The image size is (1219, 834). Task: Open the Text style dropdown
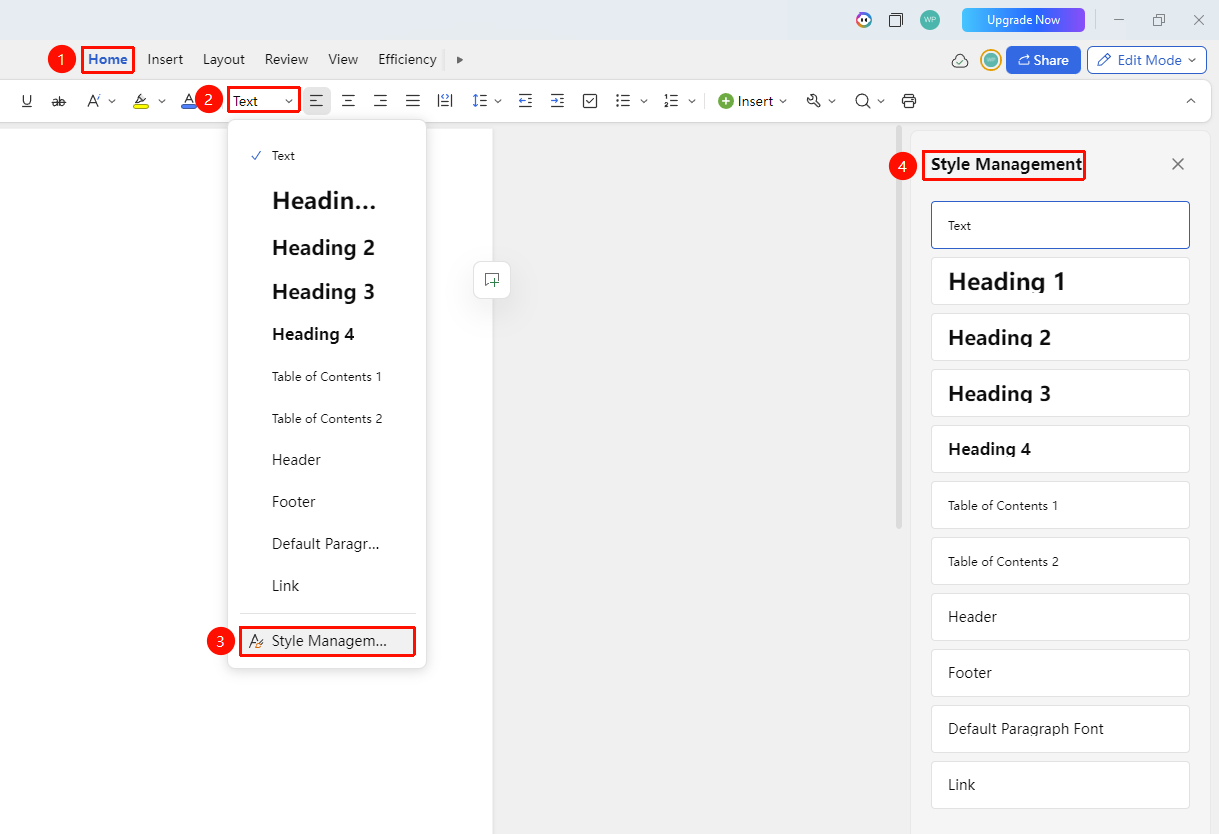pos(264,101)
